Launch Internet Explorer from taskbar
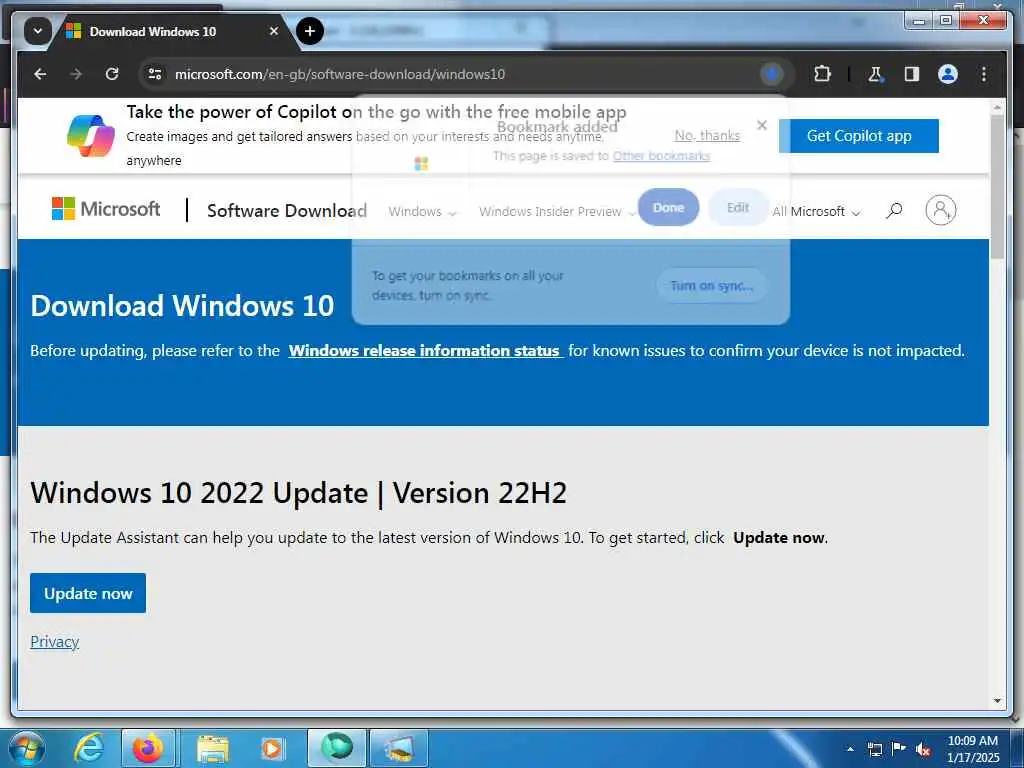The width and height of the screenshot is (1024, 768). click(x=88, y=748)
